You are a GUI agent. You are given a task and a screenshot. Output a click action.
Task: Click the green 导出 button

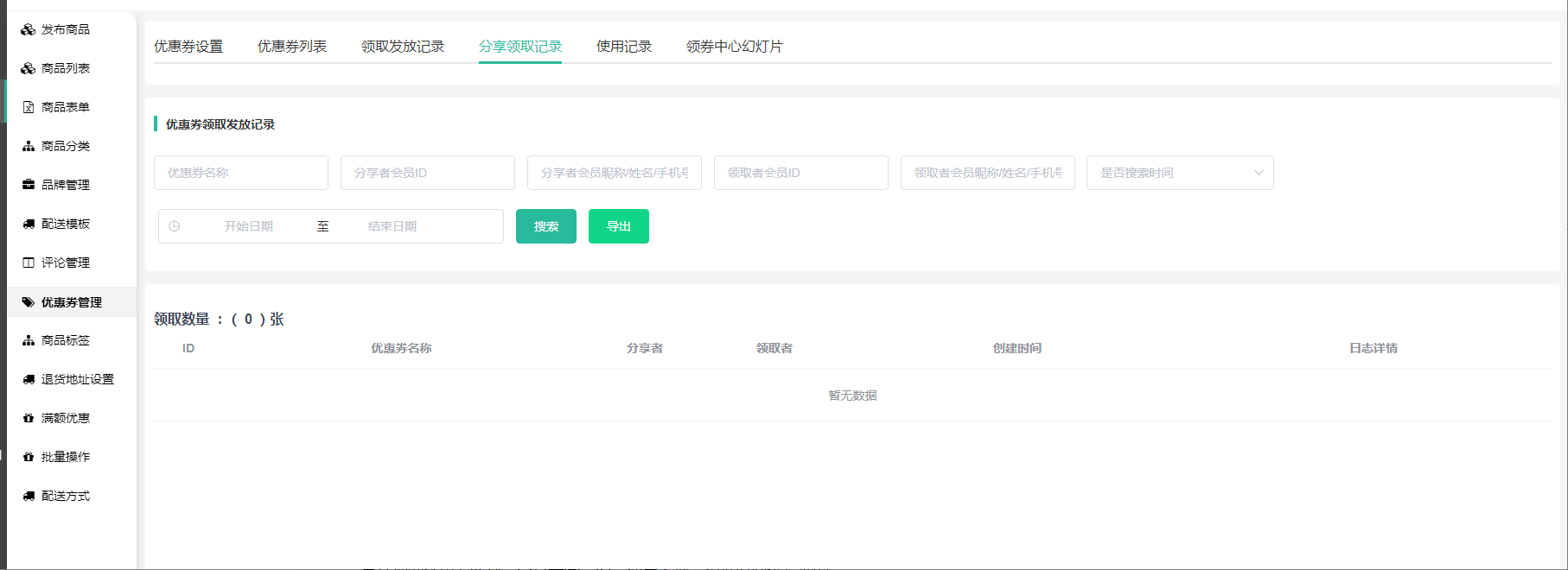(619, 226)
